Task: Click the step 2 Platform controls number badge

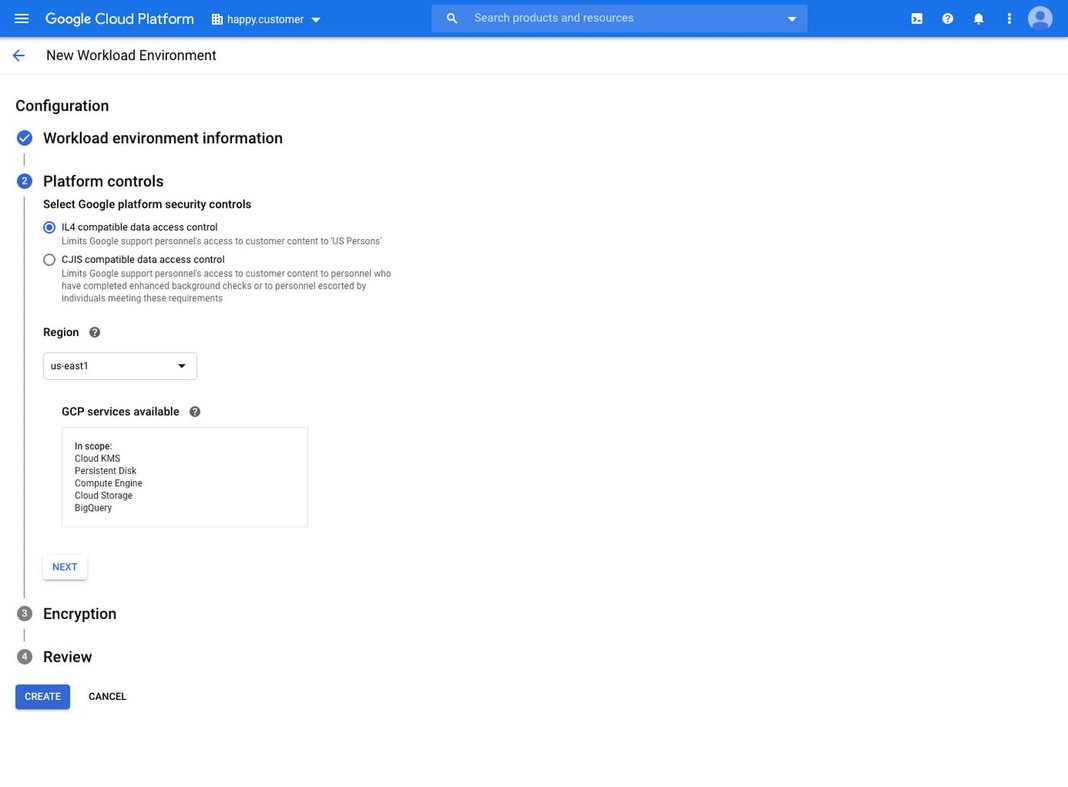Action: (25, 181)
